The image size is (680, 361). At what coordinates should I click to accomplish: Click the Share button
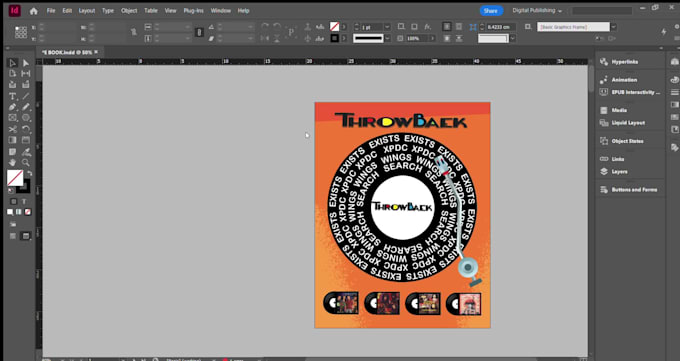pyautogui.click(x=491, y=11)
